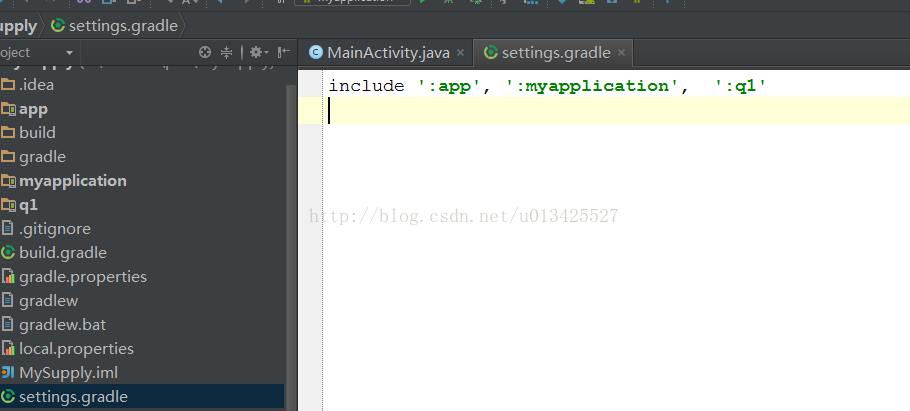Click the gradlew.bat file icon
This screenshot has height=411, width=910.
[8, 325]
